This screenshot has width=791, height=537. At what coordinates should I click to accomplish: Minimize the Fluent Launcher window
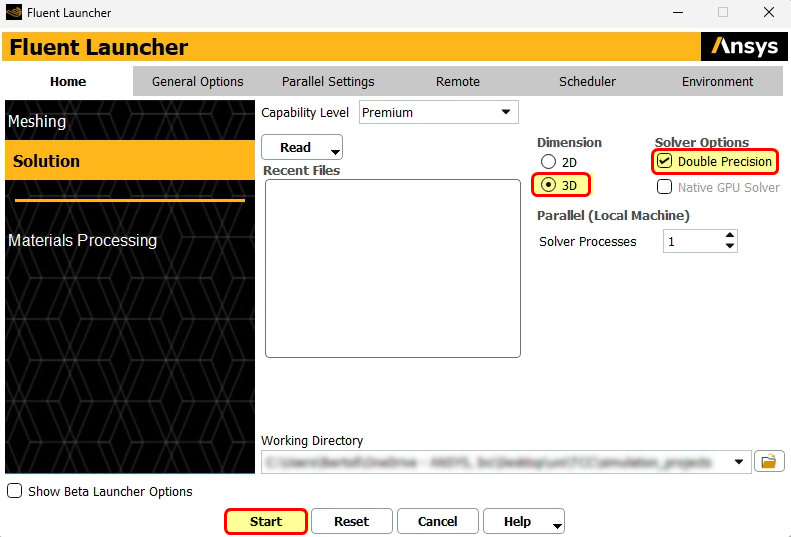click(677, 12)
